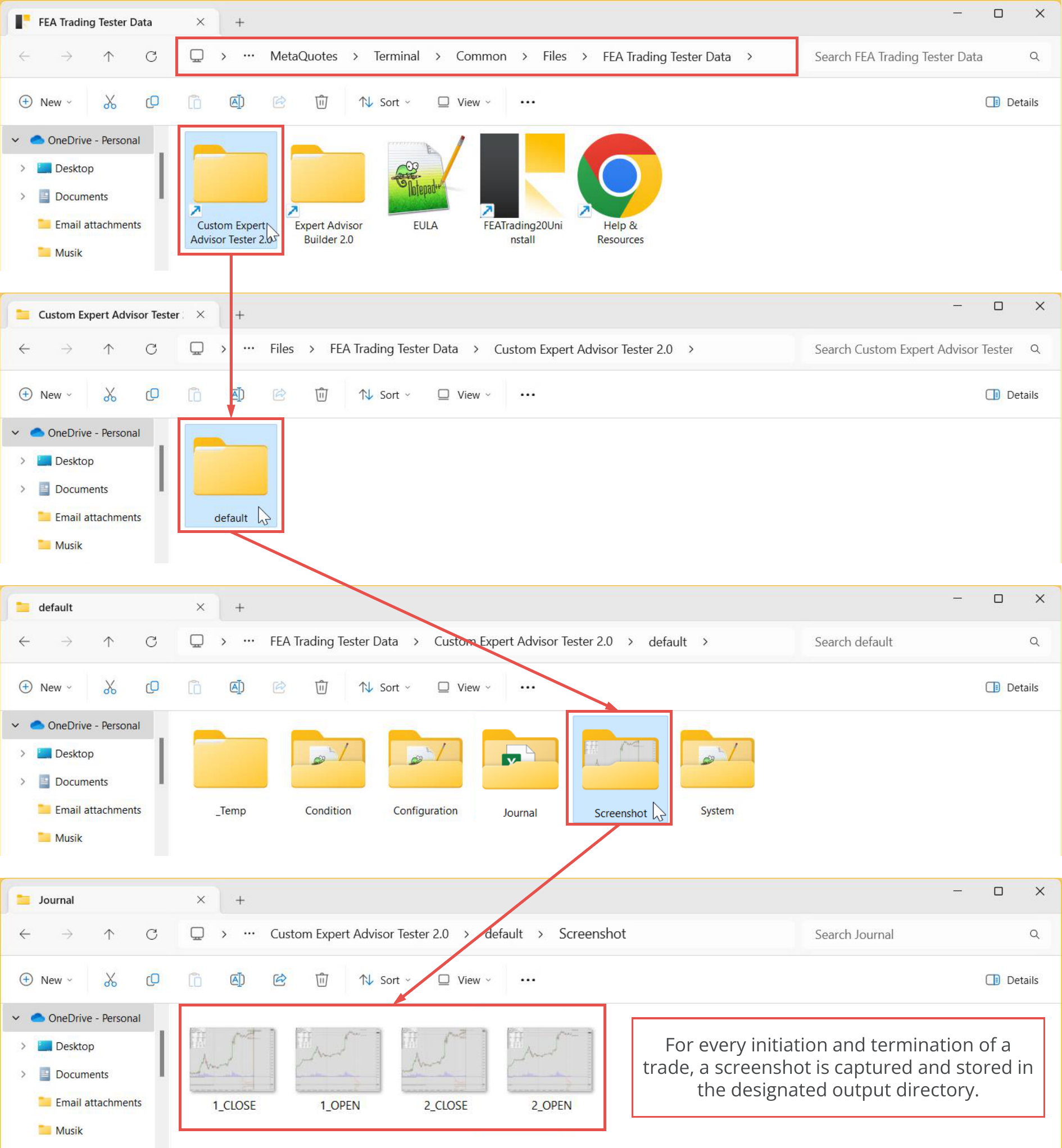Select FEA Trading Tester Data tab

click(x=113, y=22)
